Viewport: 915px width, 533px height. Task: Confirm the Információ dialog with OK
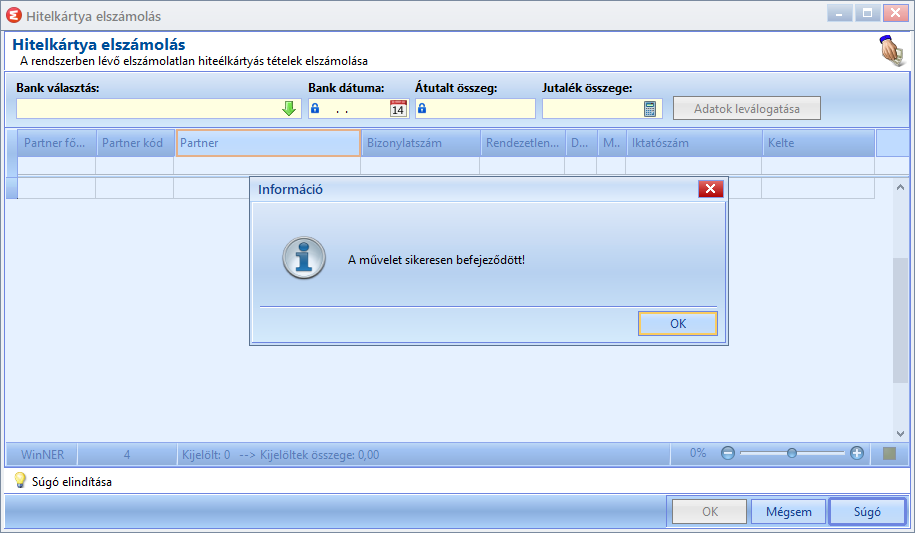(677, 323)
